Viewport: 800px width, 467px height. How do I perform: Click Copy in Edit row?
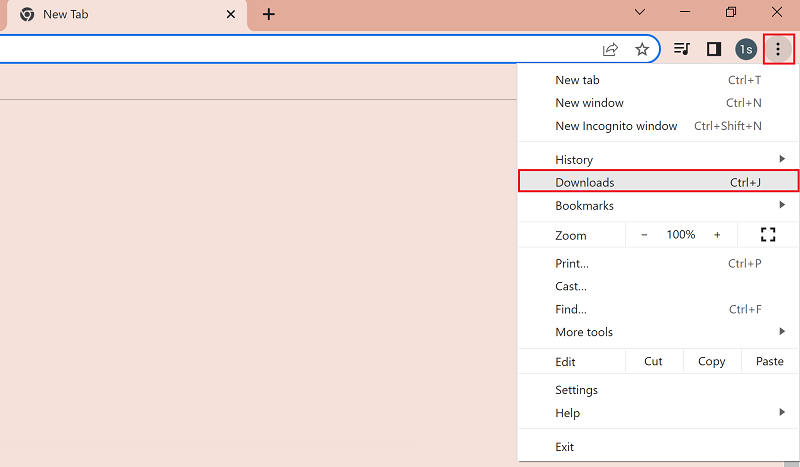(712, 361)
